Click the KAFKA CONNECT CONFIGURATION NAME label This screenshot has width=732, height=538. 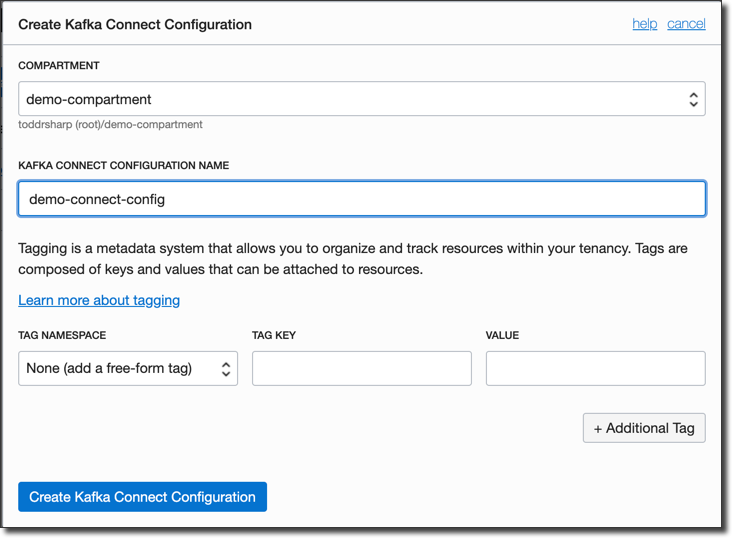pyautogui.click(x=123, y=166)
